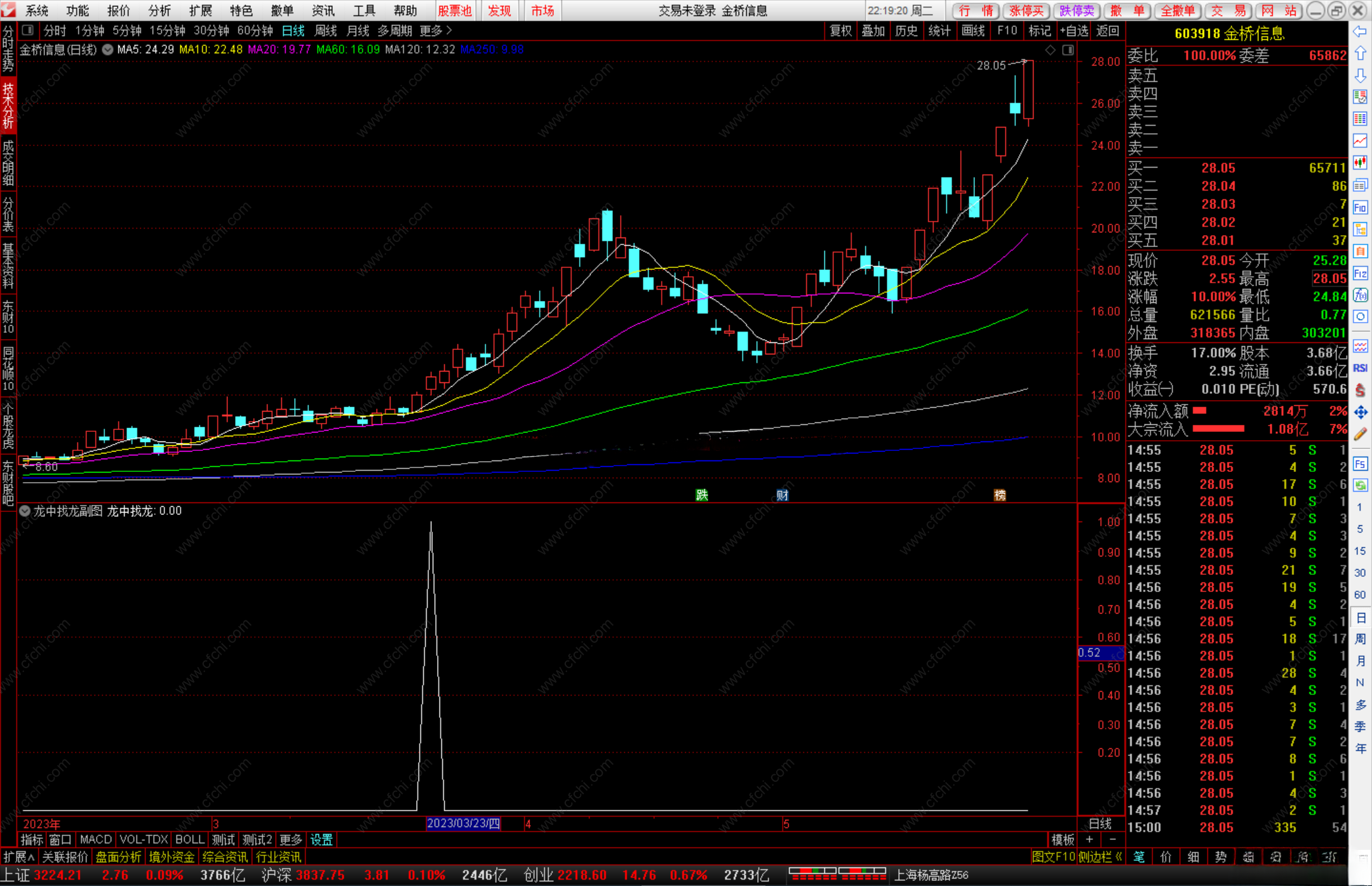
Task: Click the back arrow icon in sidebar
Action: click(1360, 31)
